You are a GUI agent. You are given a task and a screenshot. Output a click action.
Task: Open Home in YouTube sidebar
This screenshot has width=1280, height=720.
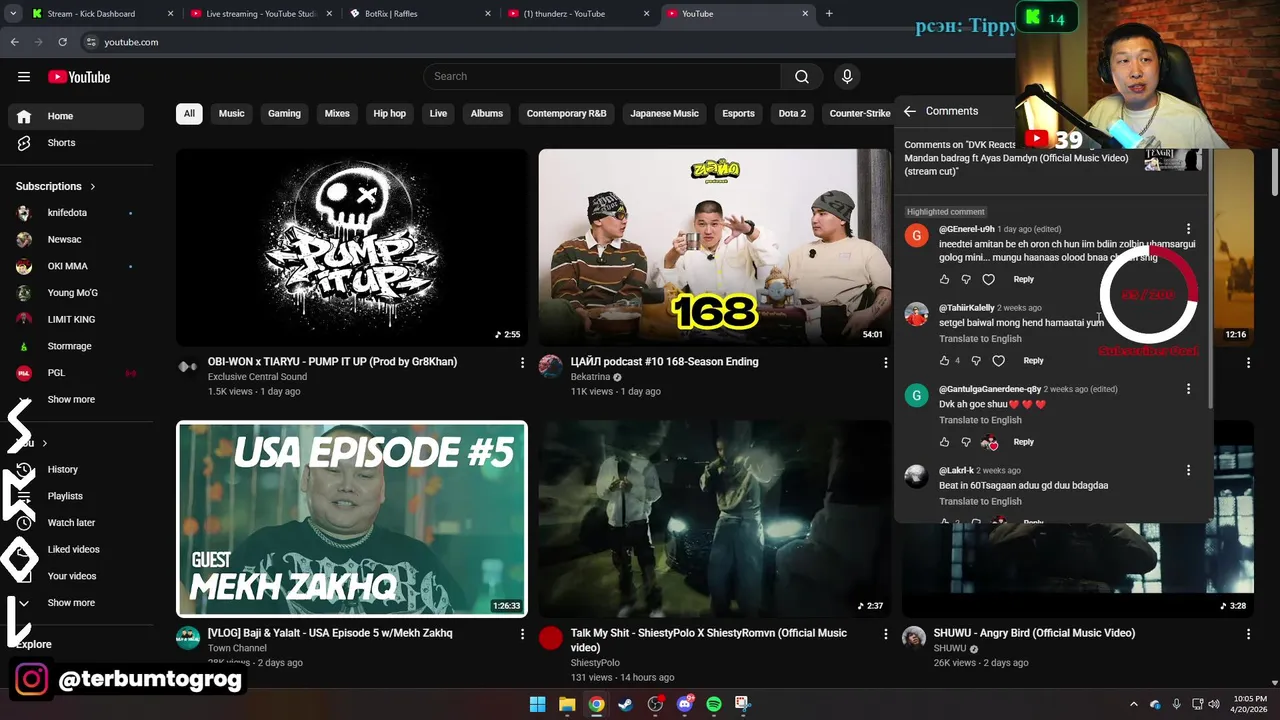point(76,116)
